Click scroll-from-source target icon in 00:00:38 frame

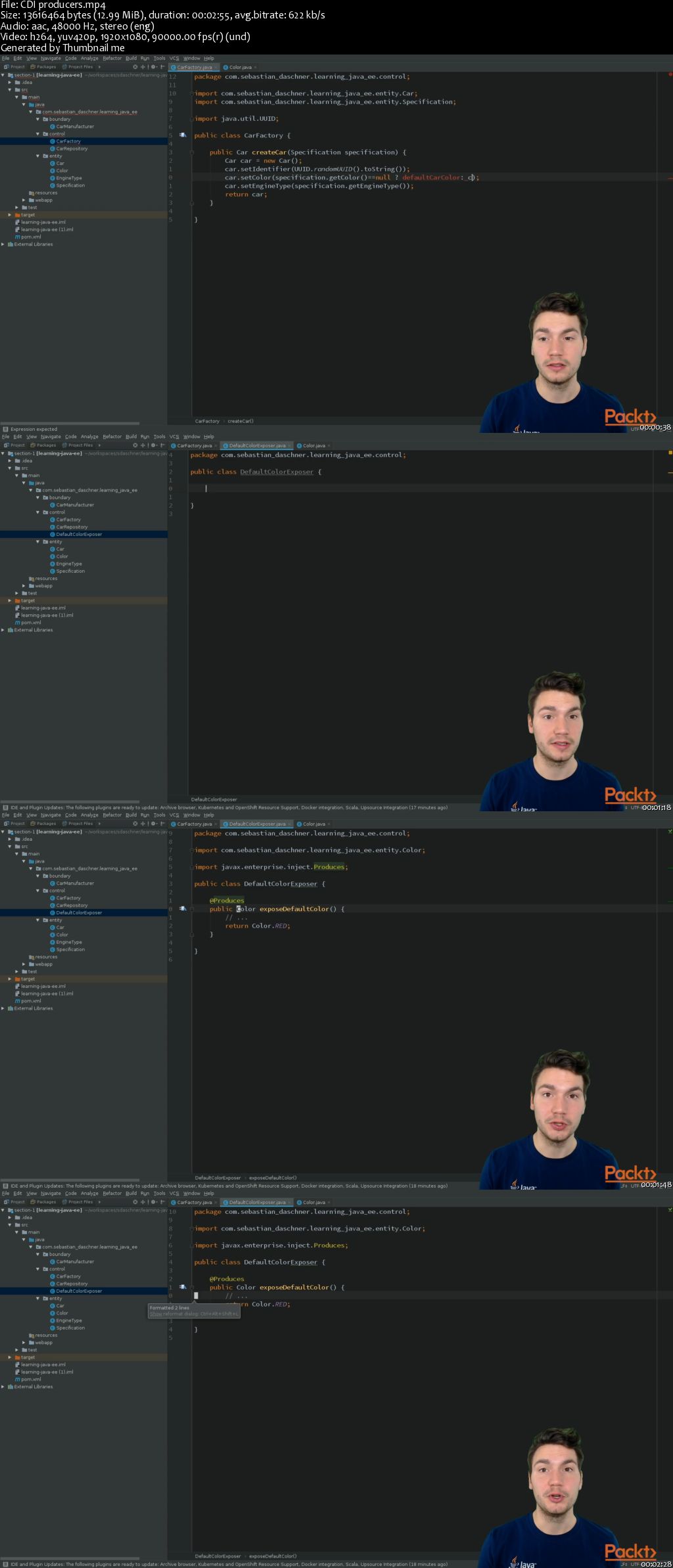(x=135, y=67)
